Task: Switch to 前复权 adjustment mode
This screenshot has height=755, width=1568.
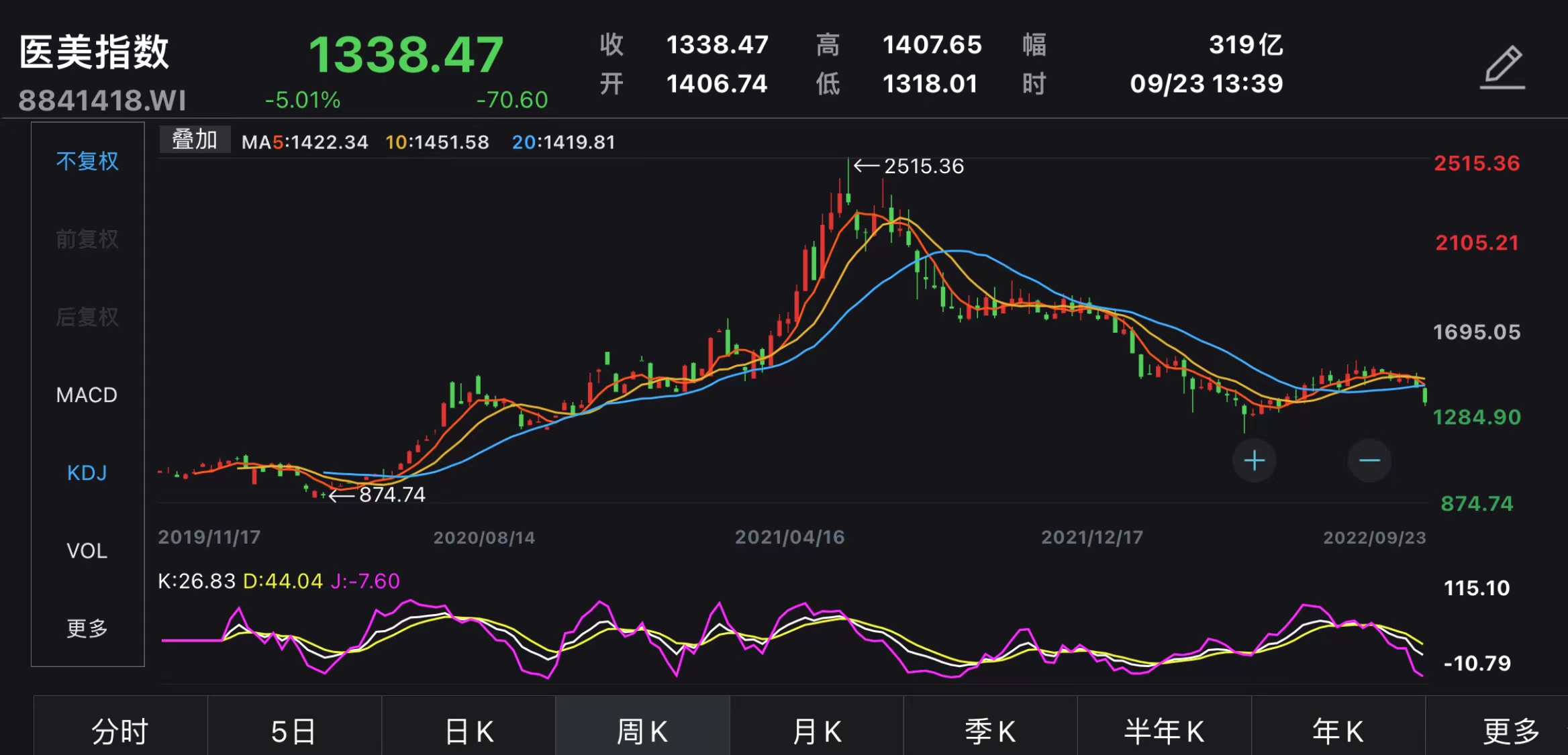Action: [87, 239]
